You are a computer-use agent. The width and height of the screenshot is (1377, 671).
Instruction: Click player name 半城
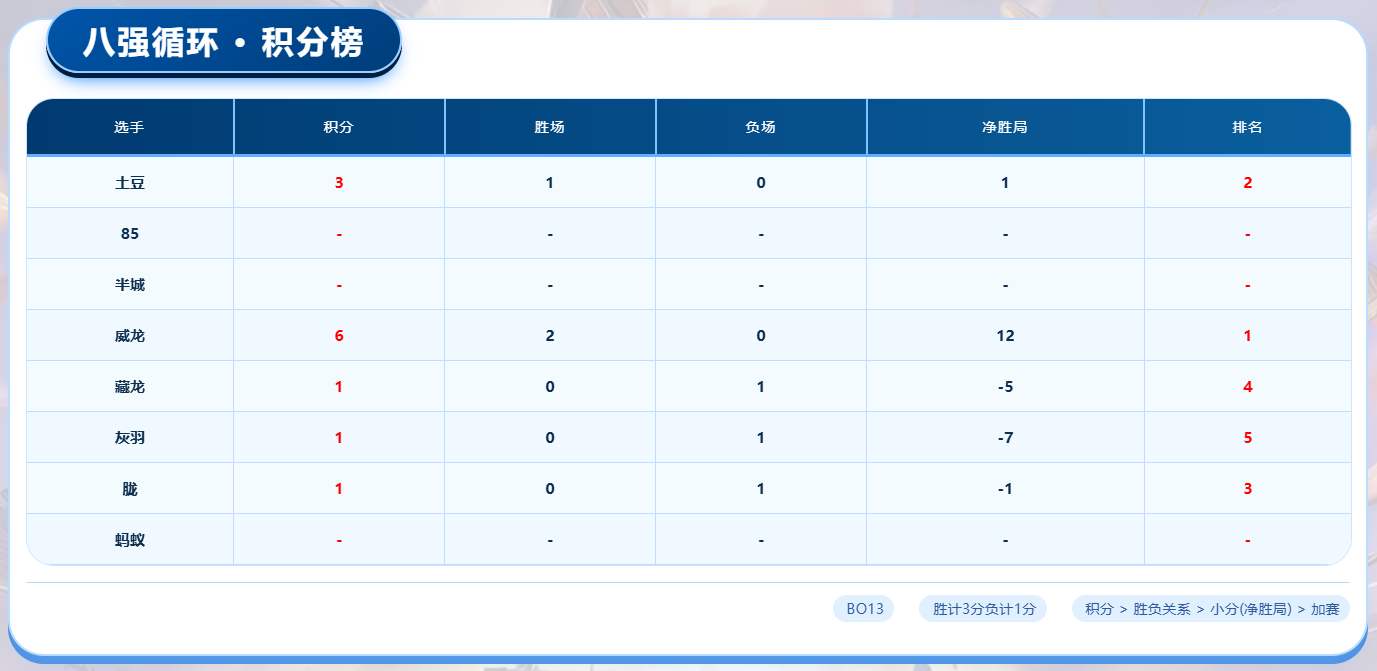coord(130,285)
